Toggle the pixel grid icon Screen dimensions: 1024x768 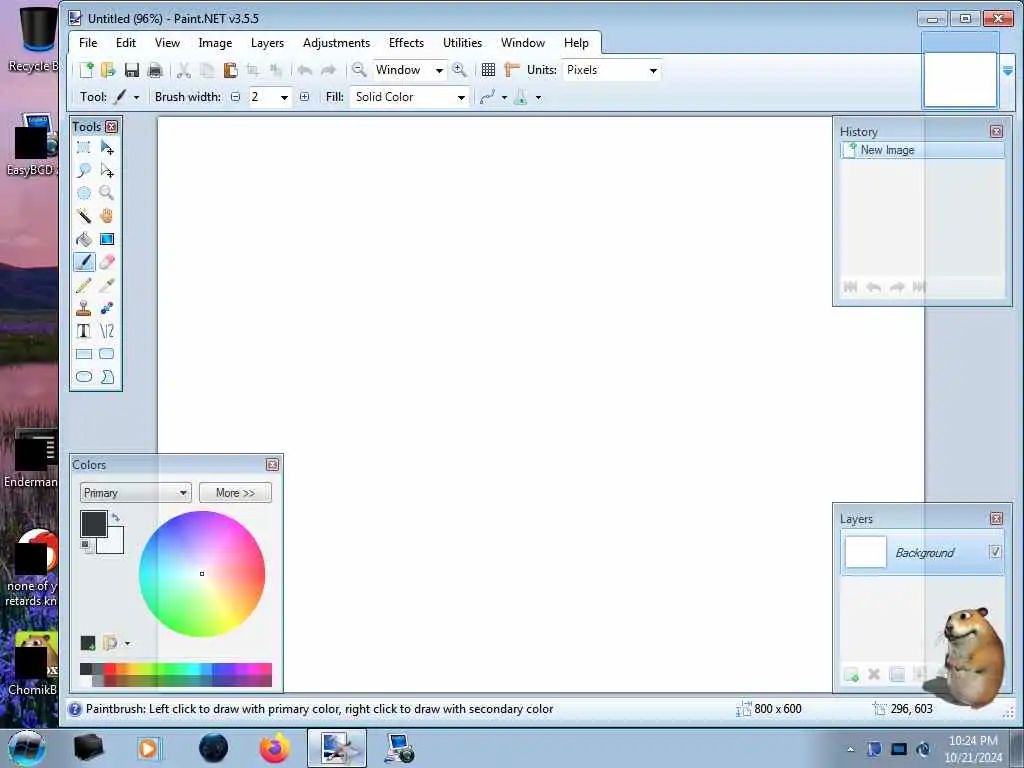[488, 70]
